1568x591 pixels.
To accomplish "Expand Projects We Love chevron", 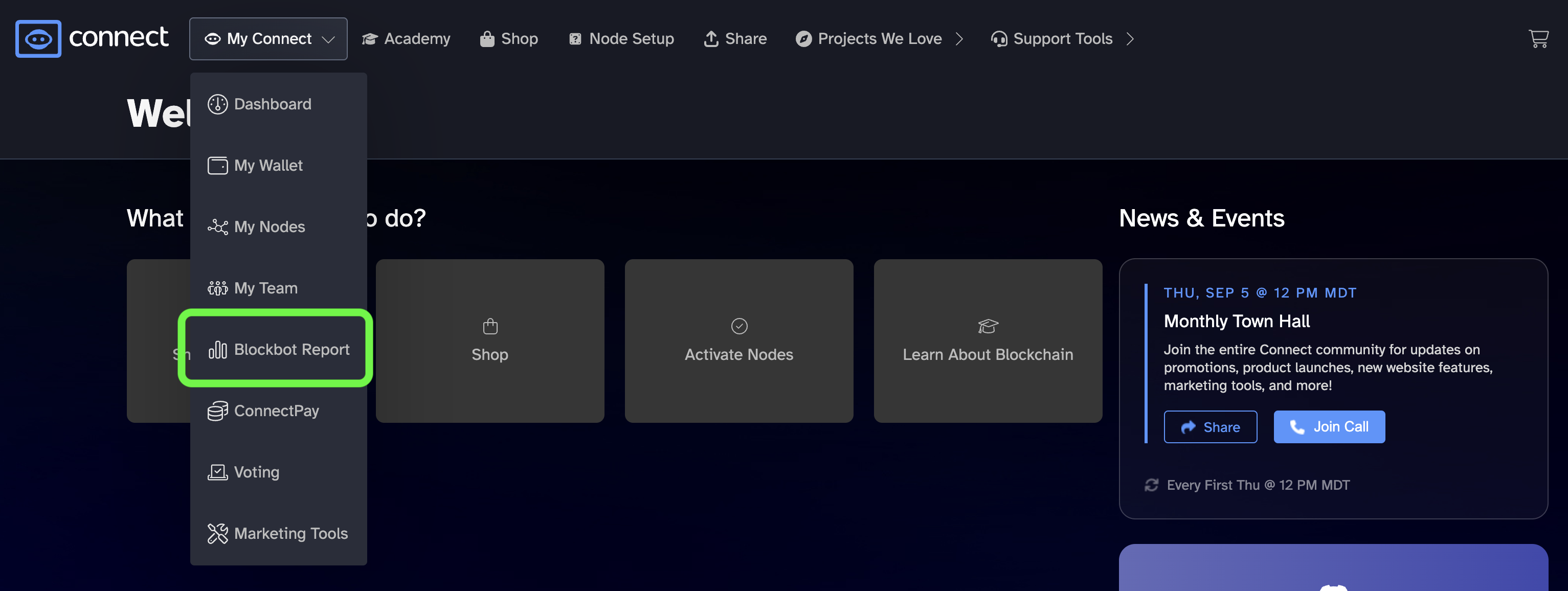I will point(959,38).
